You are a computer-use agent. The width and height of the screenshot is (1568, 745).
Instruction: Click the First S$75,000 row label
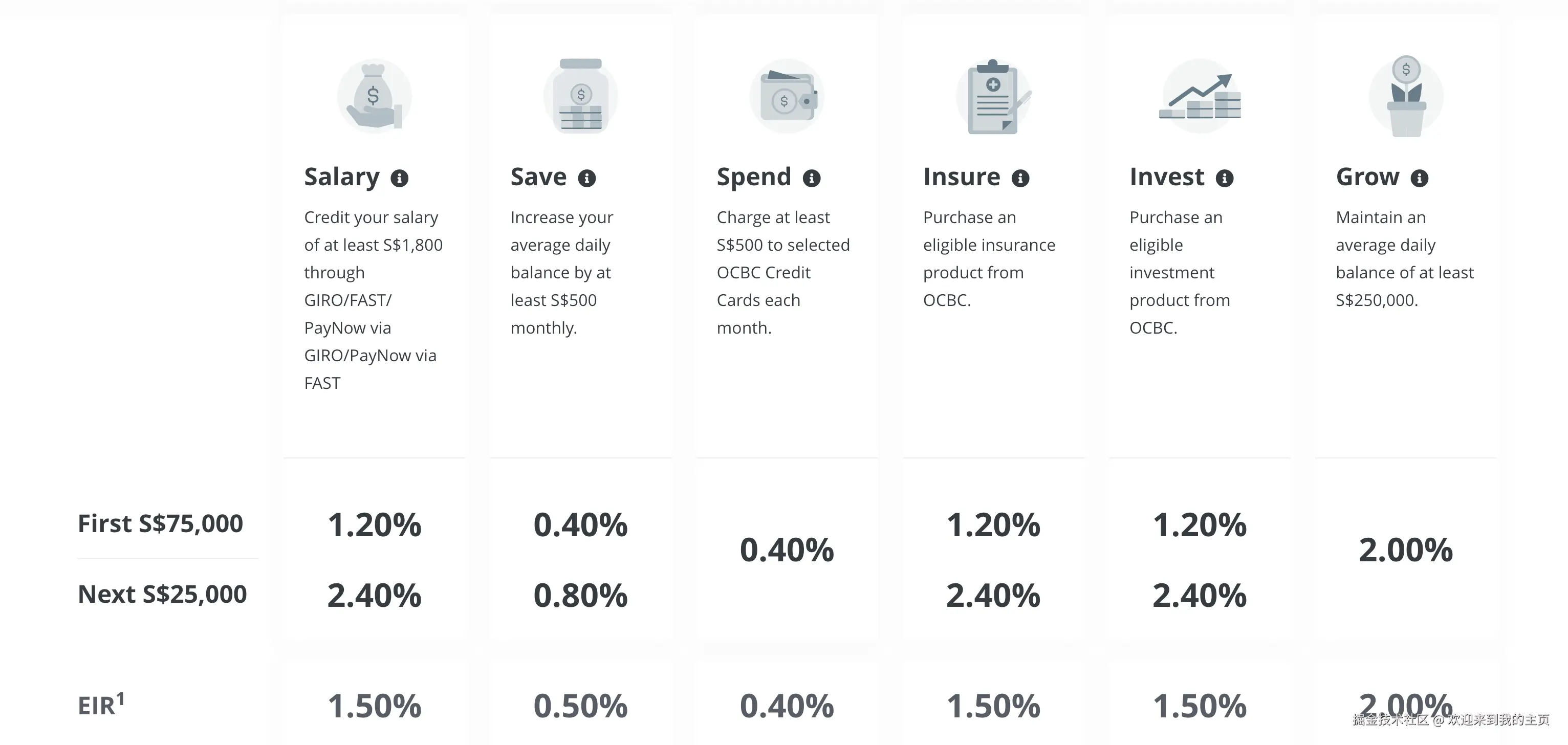tap(160, 523)
